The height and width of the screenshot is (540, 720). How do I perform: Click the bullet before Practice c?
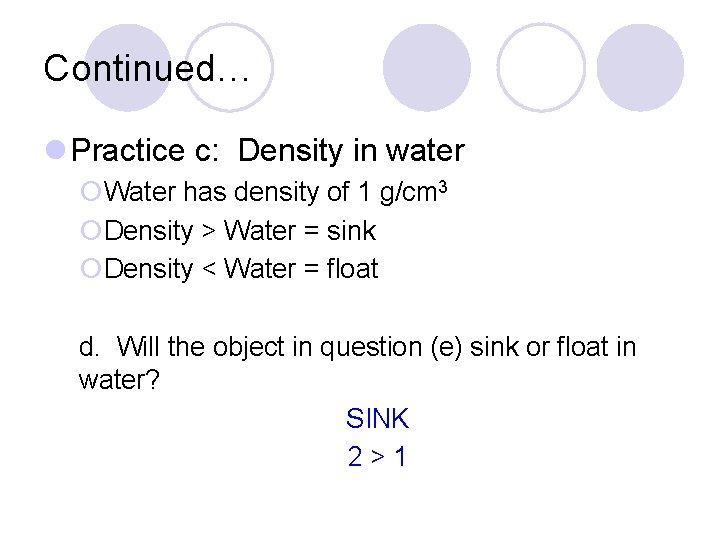pos(59,151)
